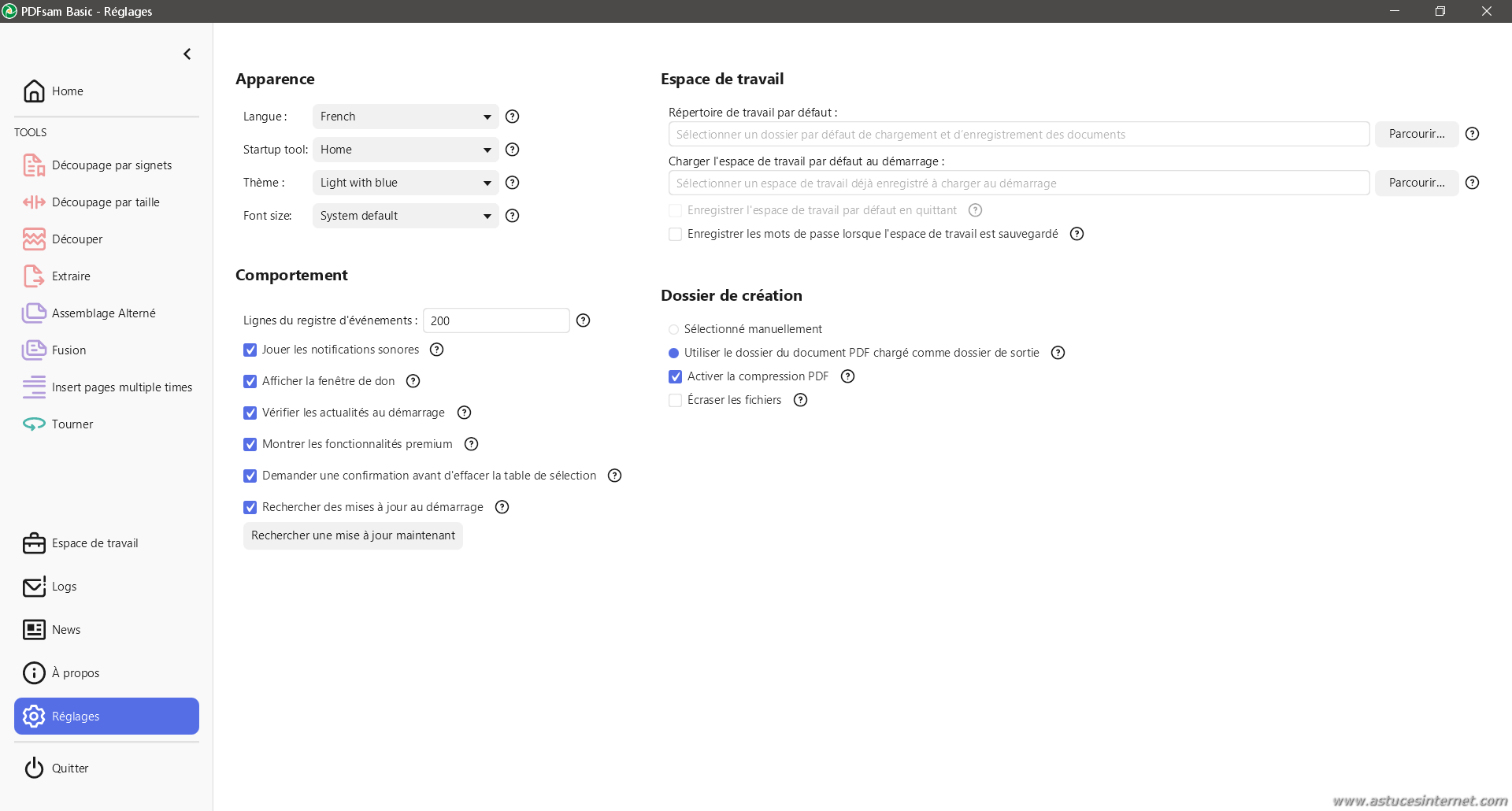Click the Tourner rotate icon
Image resolution: width=1512 pixels, height=811 pixels.
coord(34,424)
